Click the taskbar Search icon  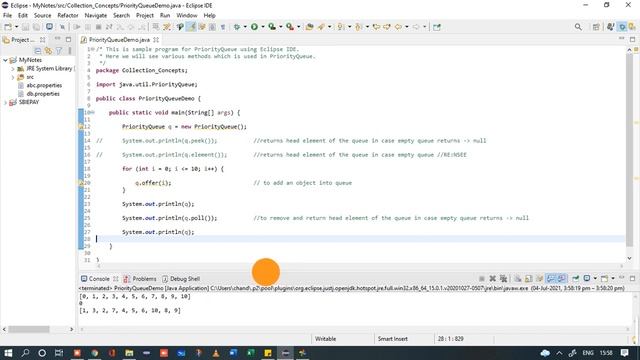(x=25, y=353)
